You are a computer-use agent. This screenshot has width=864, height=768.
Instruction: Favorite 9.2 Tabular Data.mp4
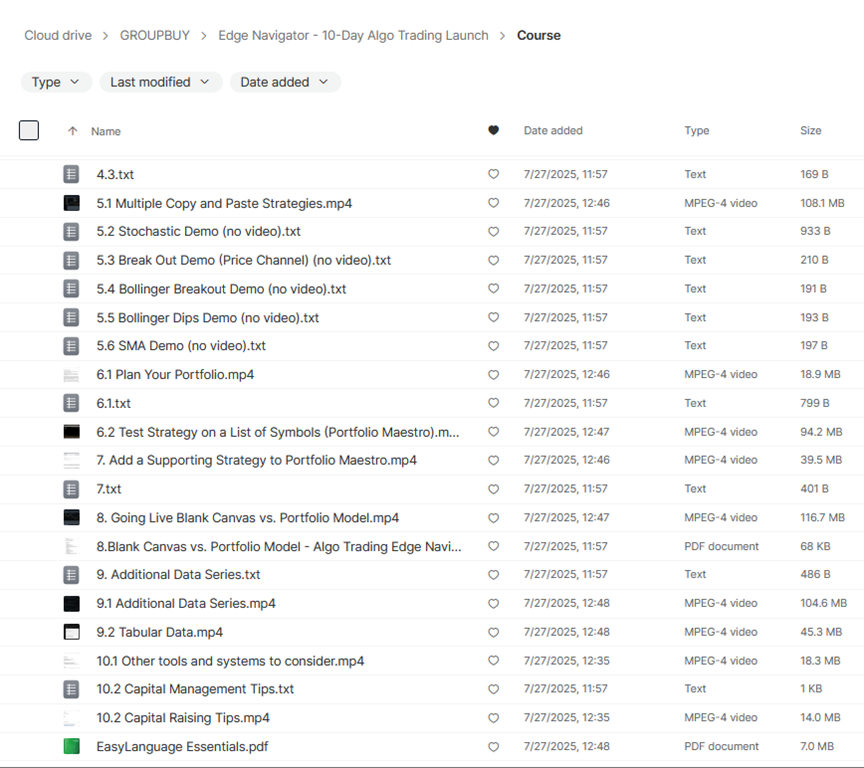tap(494, 632)
